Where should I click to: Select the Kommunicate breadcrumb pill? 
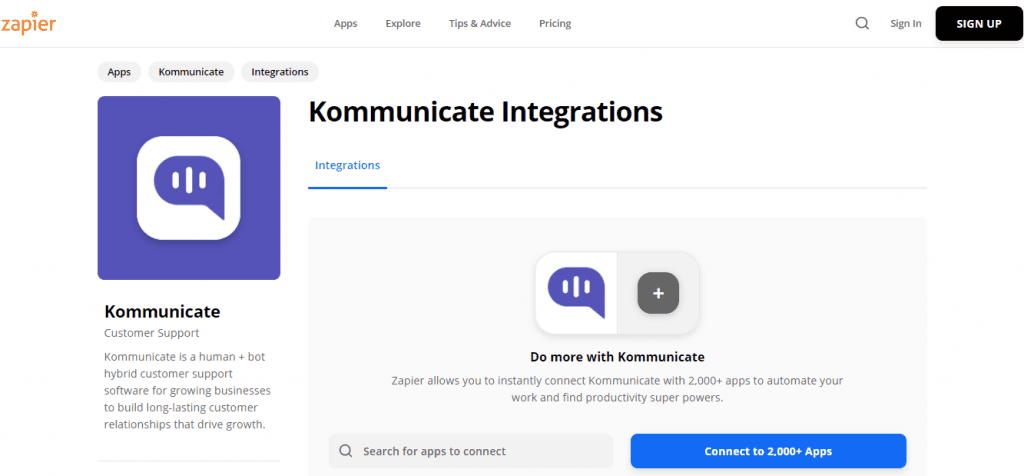tap(191, 72)
